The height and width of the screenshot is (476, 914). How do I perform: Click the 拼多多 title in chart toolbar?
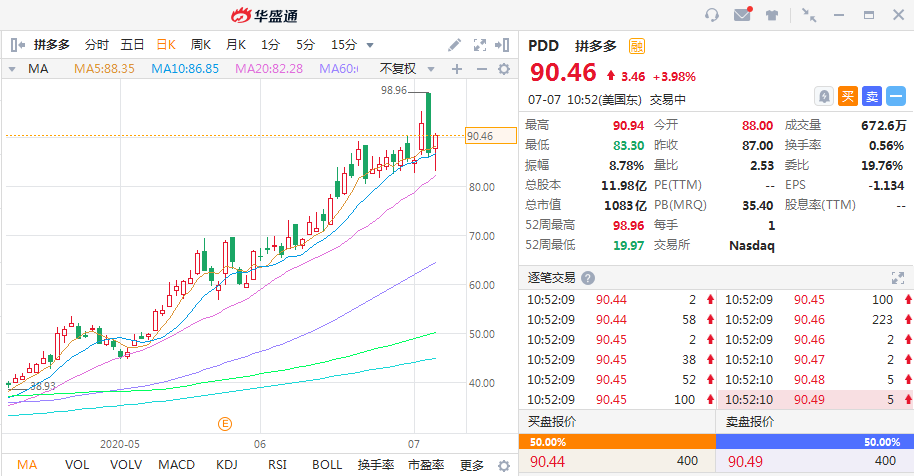click(52, 45)
